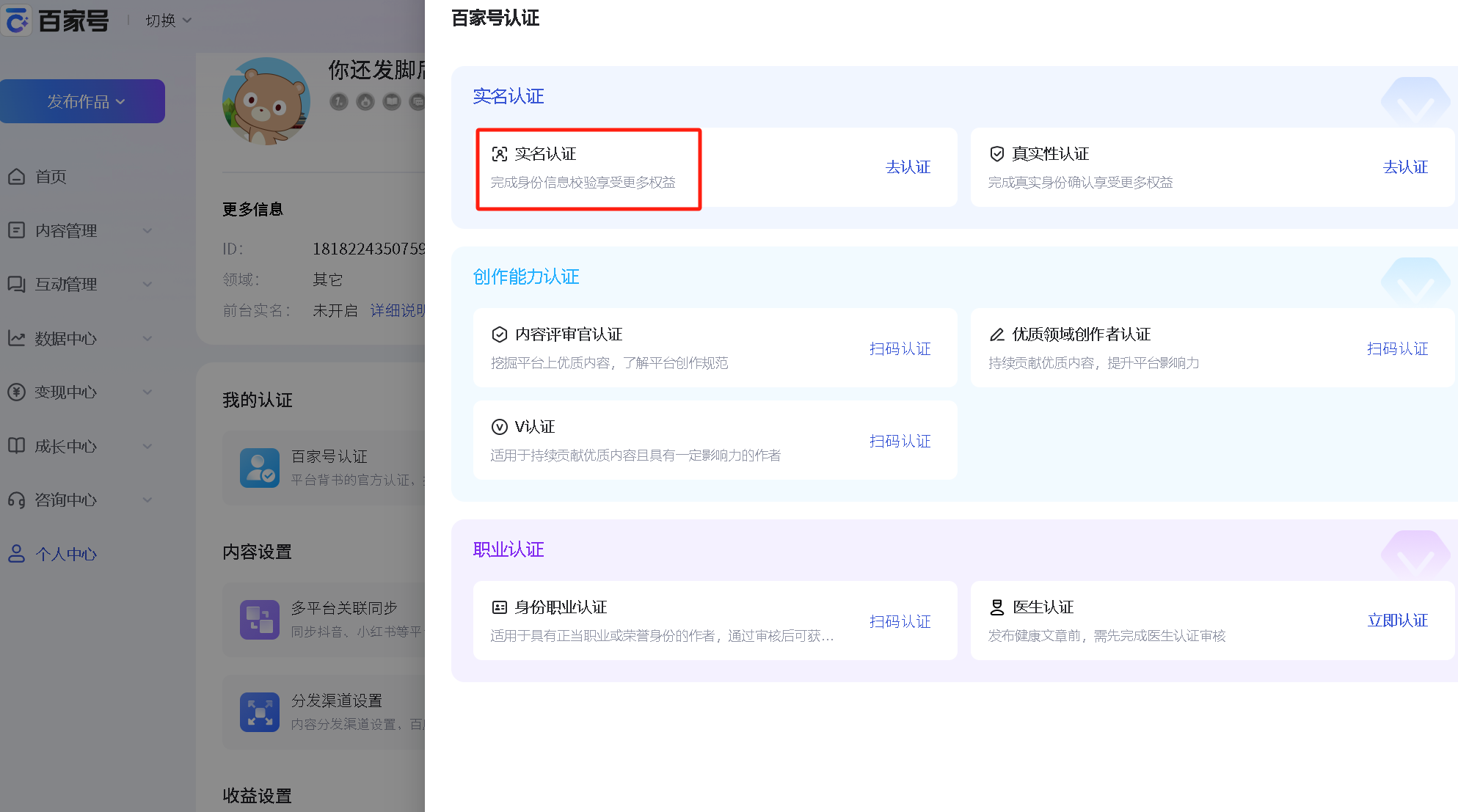
Task: Click the 变现中心 yen coin icon
Action: pos(16,392)
